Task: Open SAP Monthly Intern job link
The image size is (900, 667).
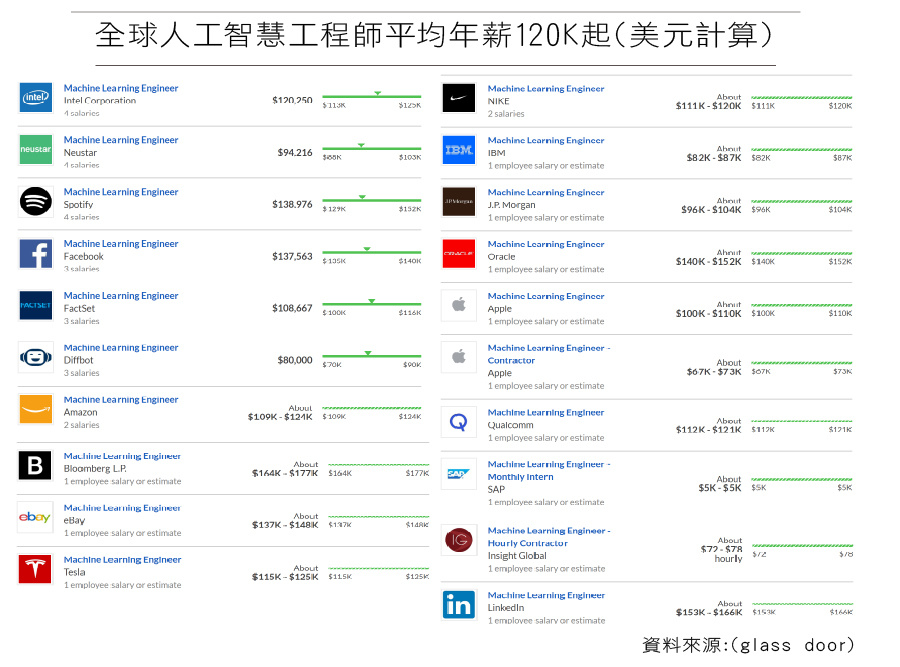Action: coord(549,470)
